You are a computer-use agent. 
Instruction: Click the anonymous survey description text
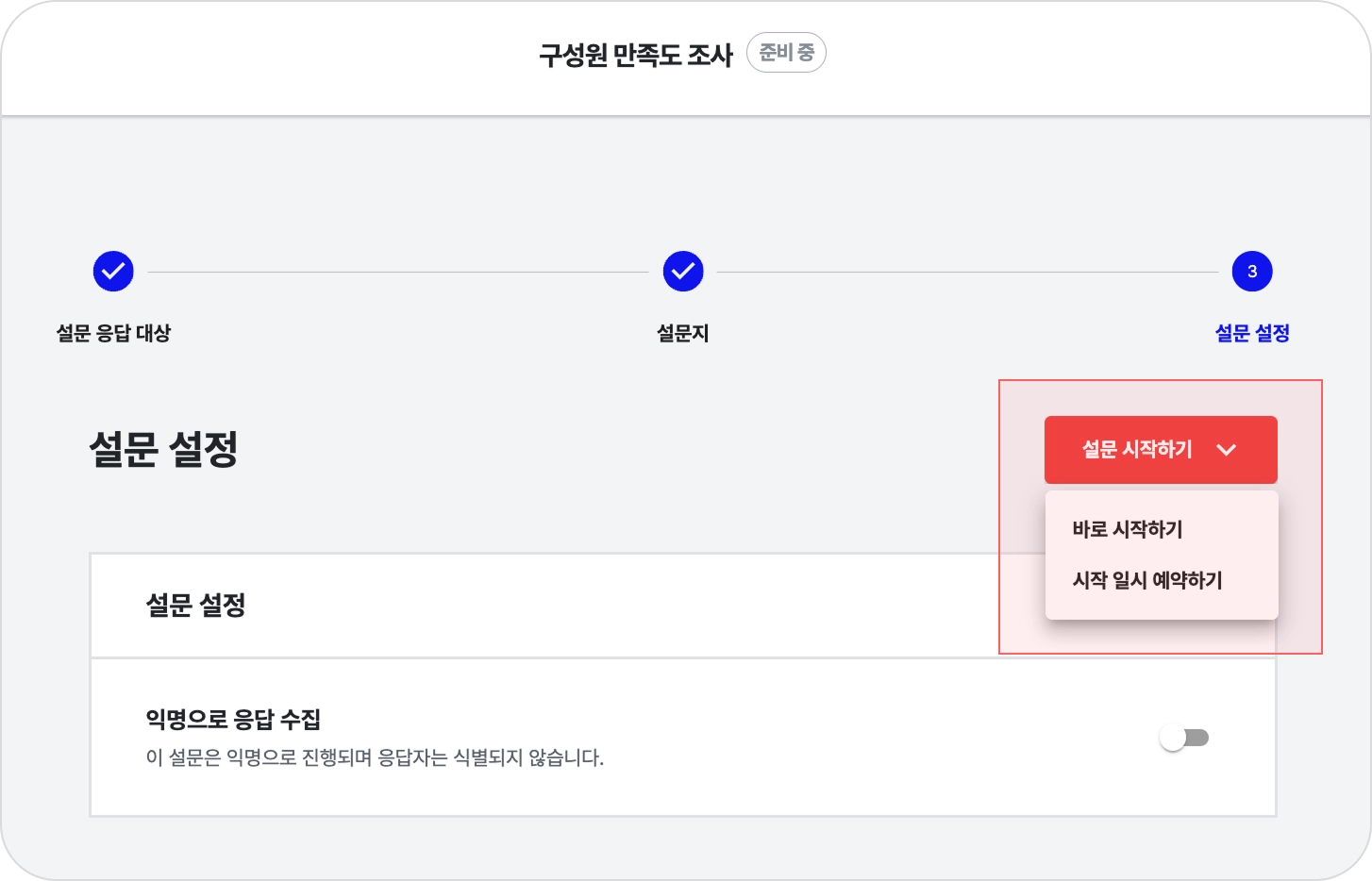(x=375, y=757)
